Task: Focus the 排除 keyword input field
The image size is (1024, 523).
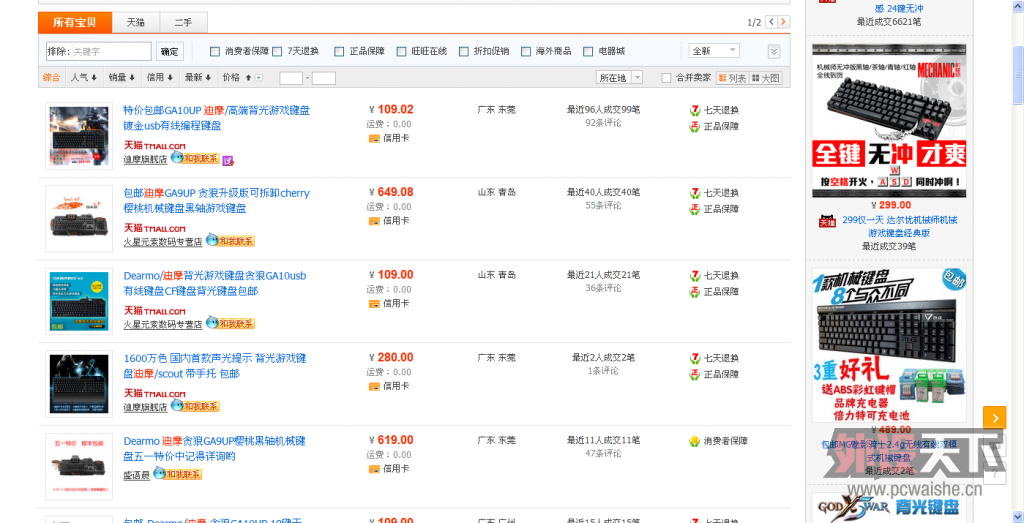Action: (98, 51)
